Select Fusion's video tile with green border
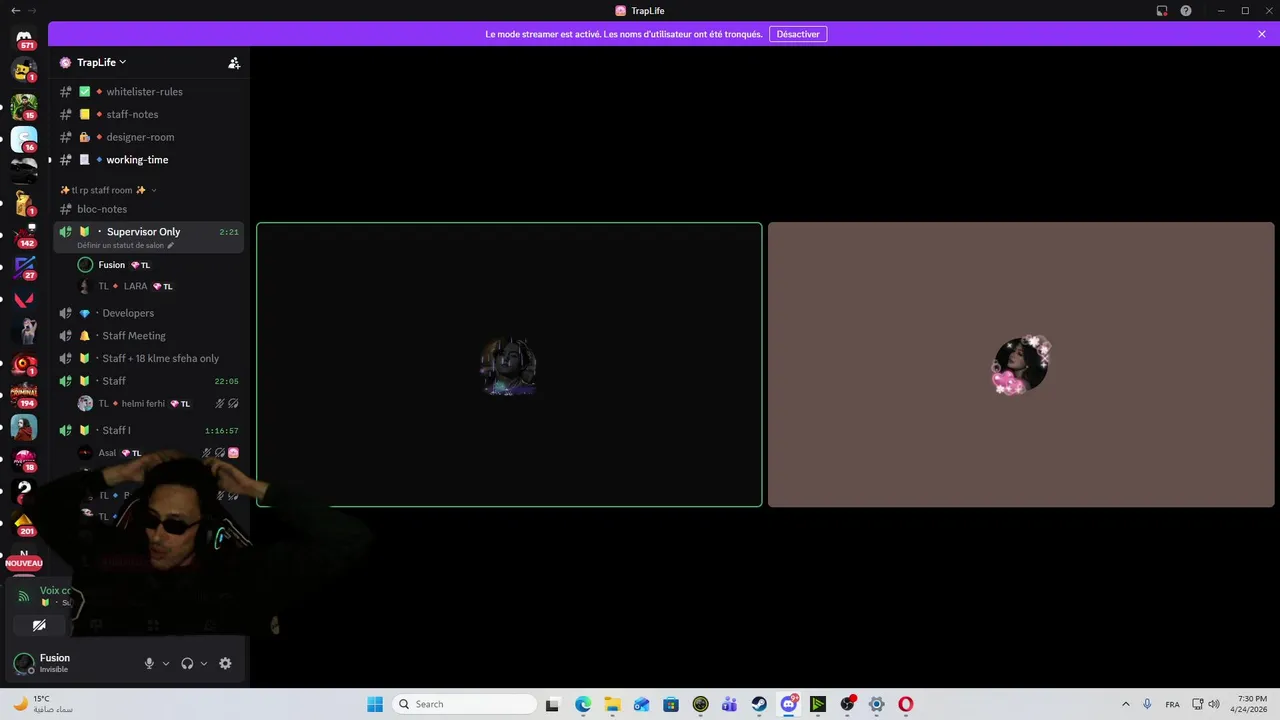This screenshot has height=720, width=1280. click(509, 365)
